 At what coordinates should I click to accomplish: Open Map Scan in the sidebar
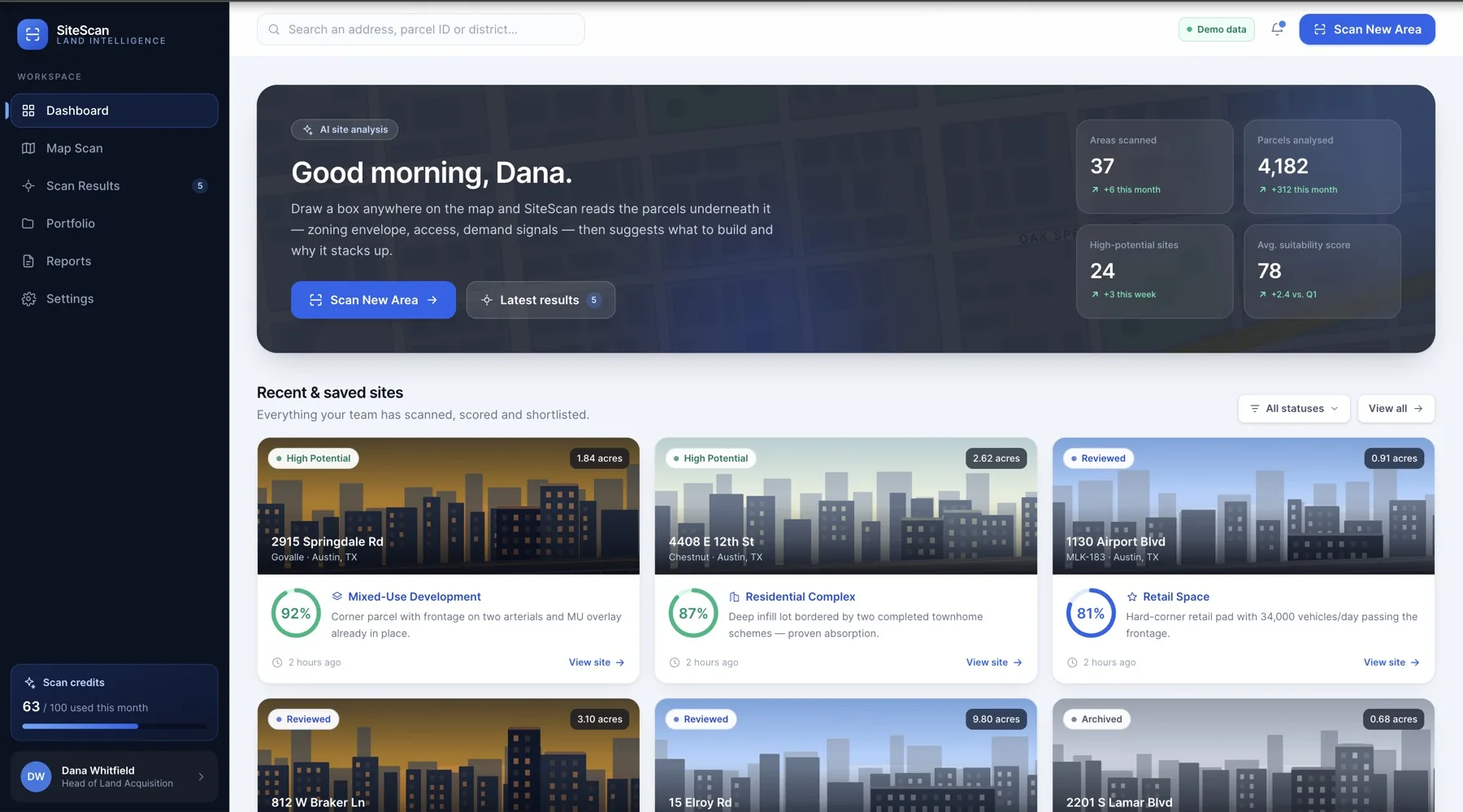114,148
